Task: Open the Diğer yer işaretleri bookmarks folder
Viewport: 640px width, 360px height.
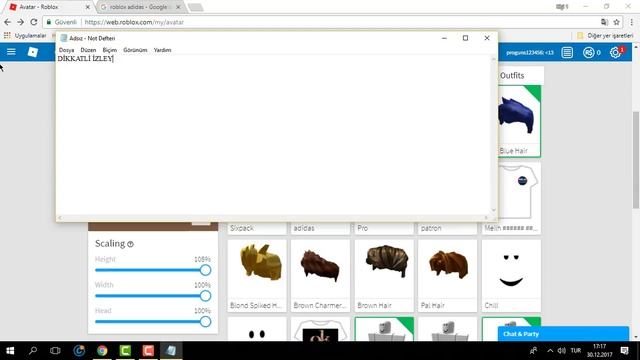Action: pyautogui.click(x=605, y=36)
